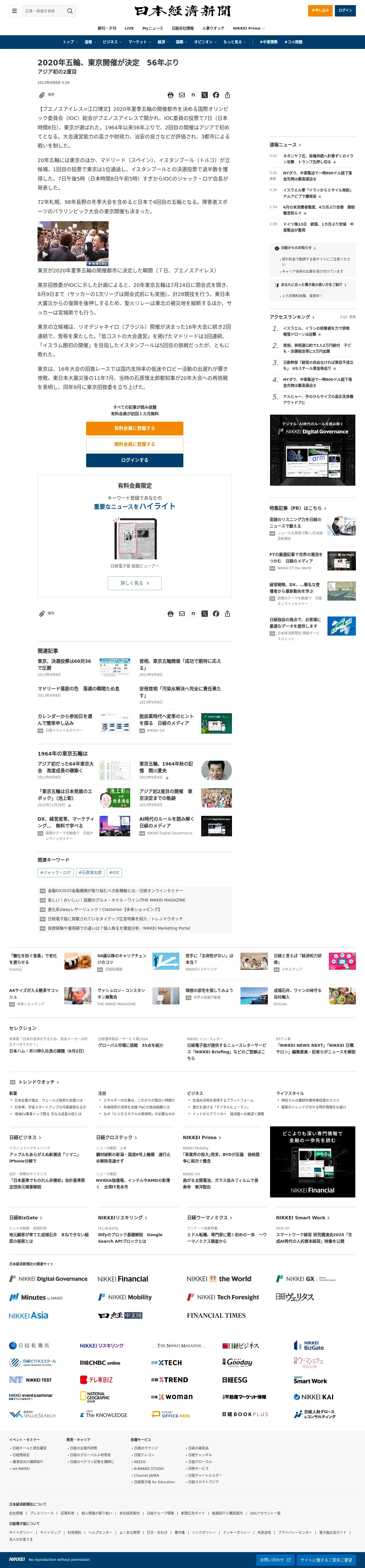365x1568 pixels.
Task: Expand the 速報 navigation dropdown
Action: [x=90, y=42]
